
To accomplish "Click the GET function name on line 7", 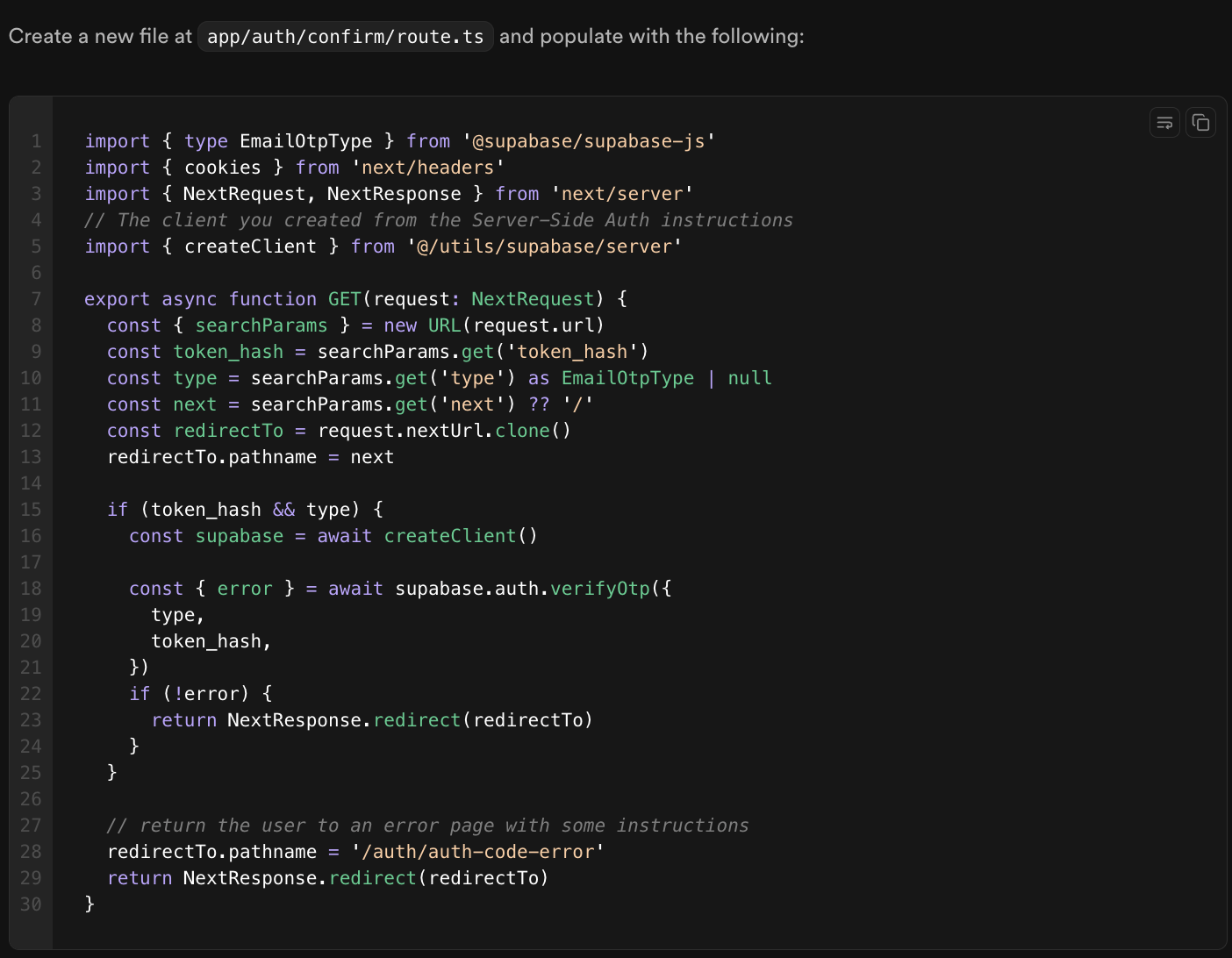I will tap(344, 298).
